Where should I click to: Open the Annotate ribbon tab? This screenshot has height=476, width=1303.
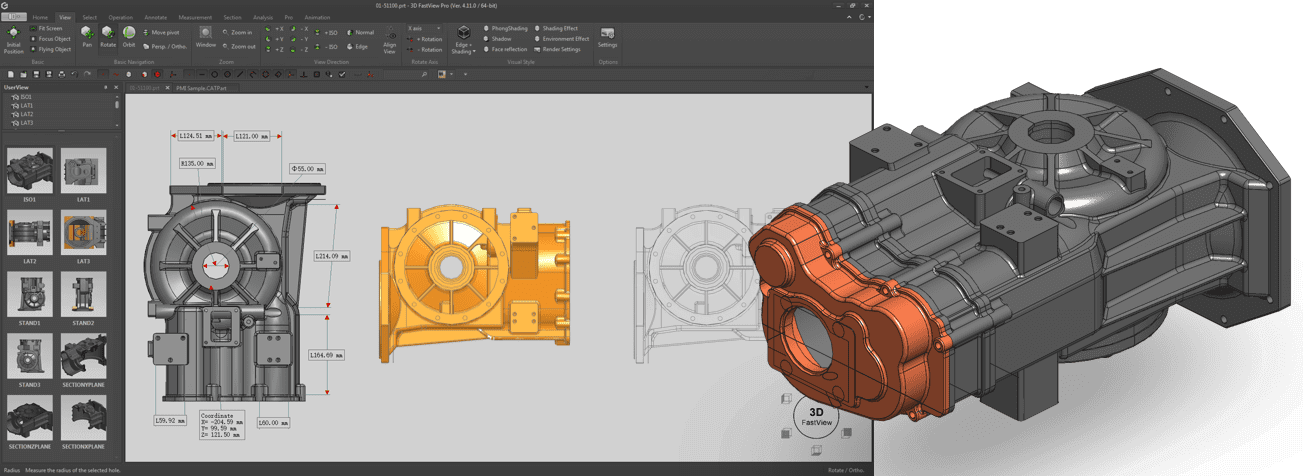[x=155, y=17]
